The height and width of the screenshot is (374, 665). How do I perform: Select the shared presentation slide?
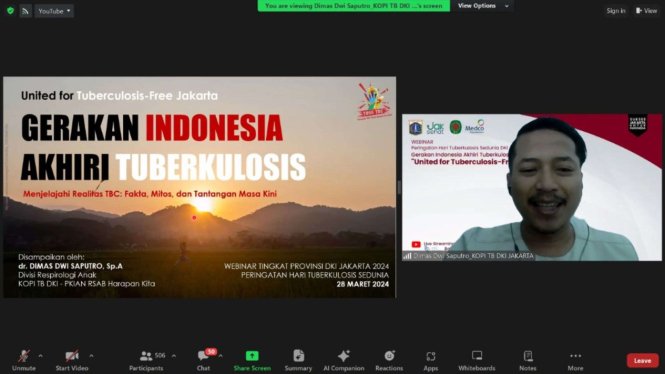click(200, 187)
